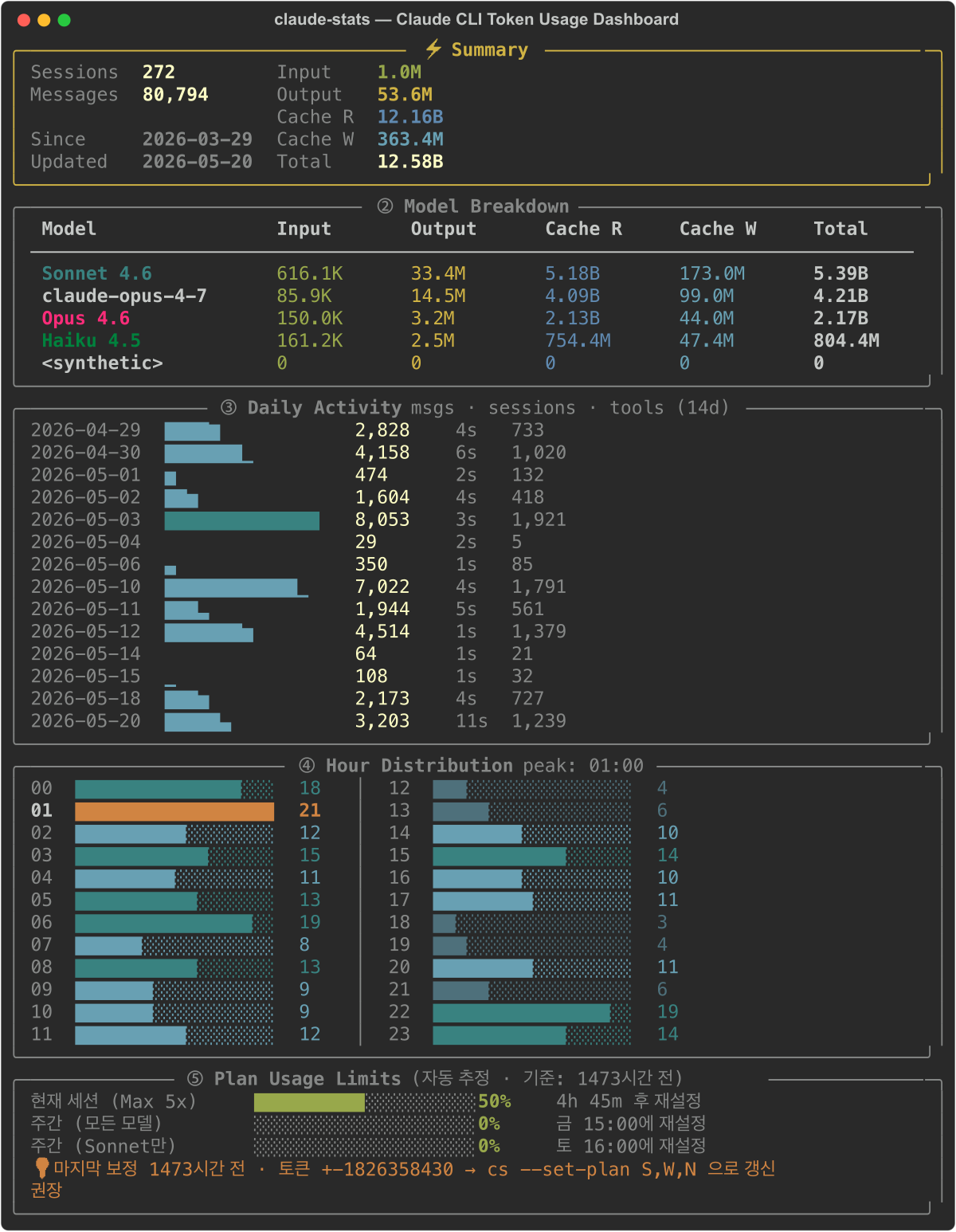The height and width of the screenshot is (1232, 956).
Task: Click the 4h 45m 후 재설정 text
Action: point(629,1101)
